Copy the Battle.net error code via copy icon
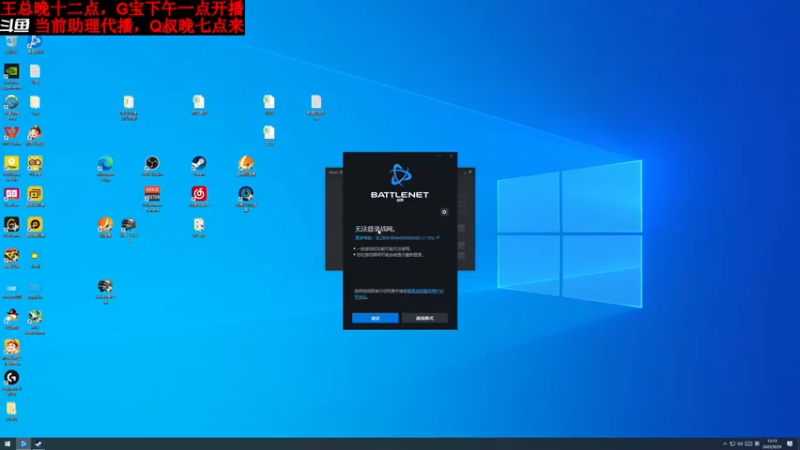This screenshot has height=450, width=800. pos(438,237)
